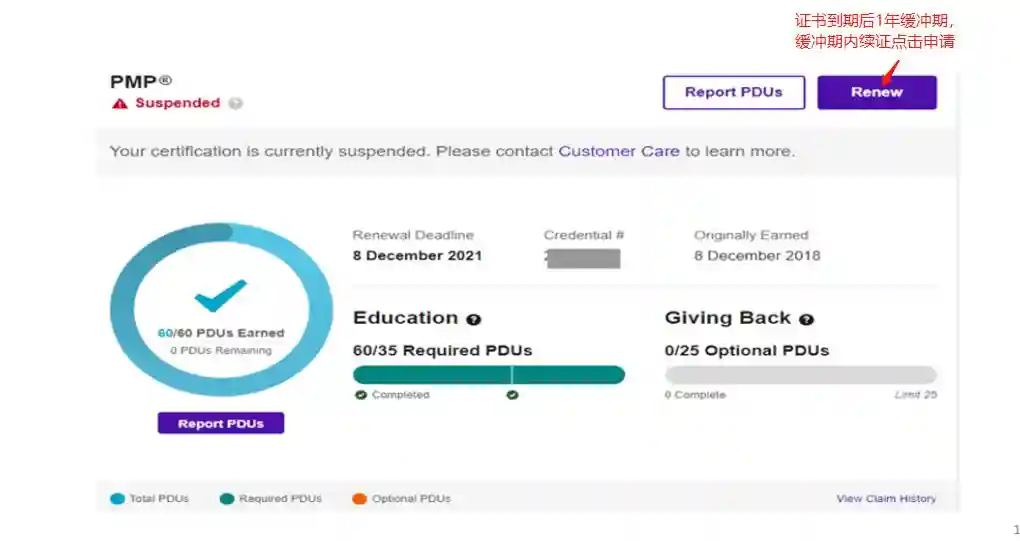This screenshot has height=541, width=1020.
Task: Click the Optional PDUs orange legend dot
Action: click(x=359, y=498)
